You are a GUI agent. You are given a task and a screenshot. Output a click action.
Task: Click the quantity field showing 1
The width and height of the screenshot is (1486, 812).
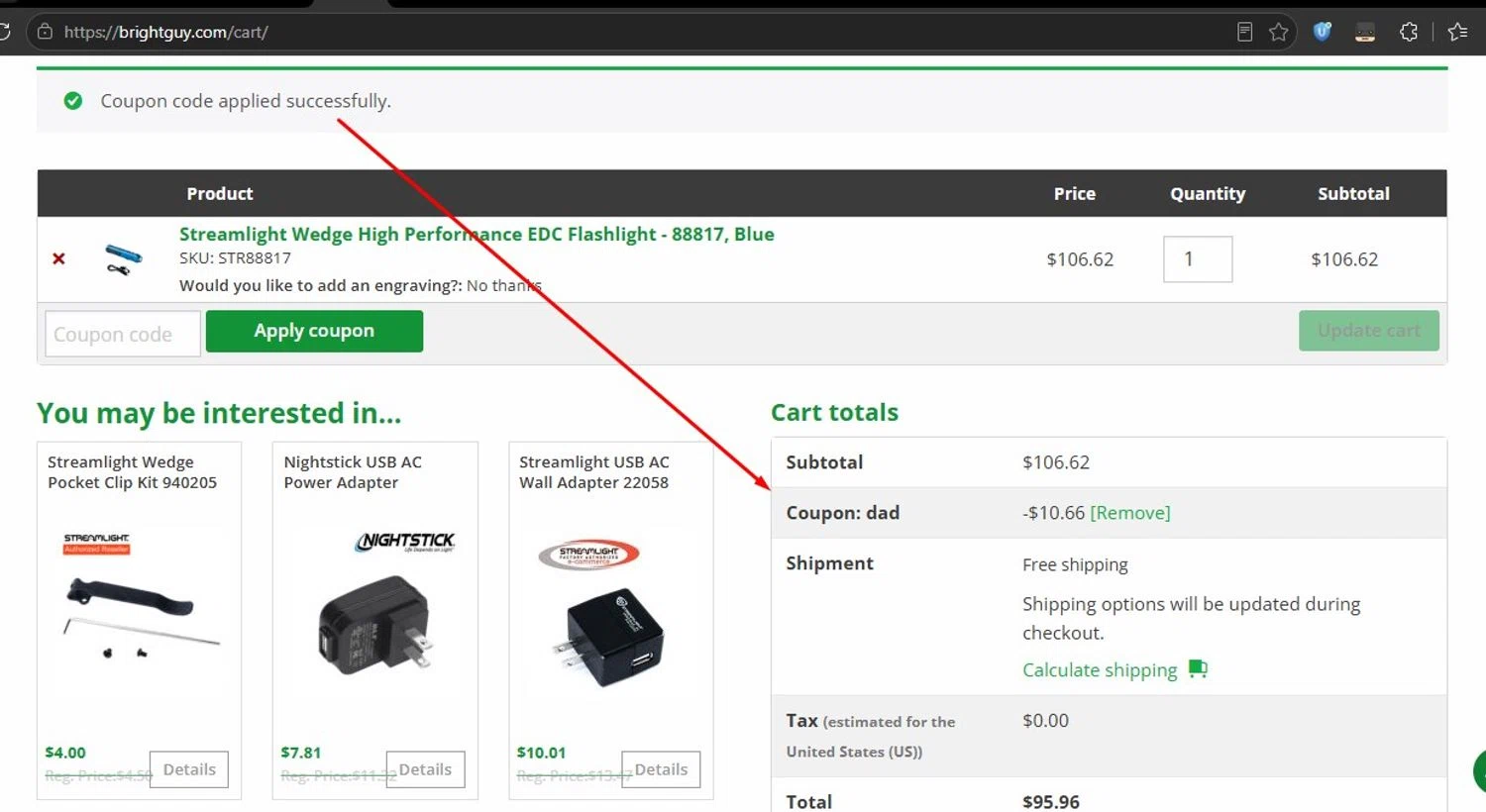[1198, 259]
